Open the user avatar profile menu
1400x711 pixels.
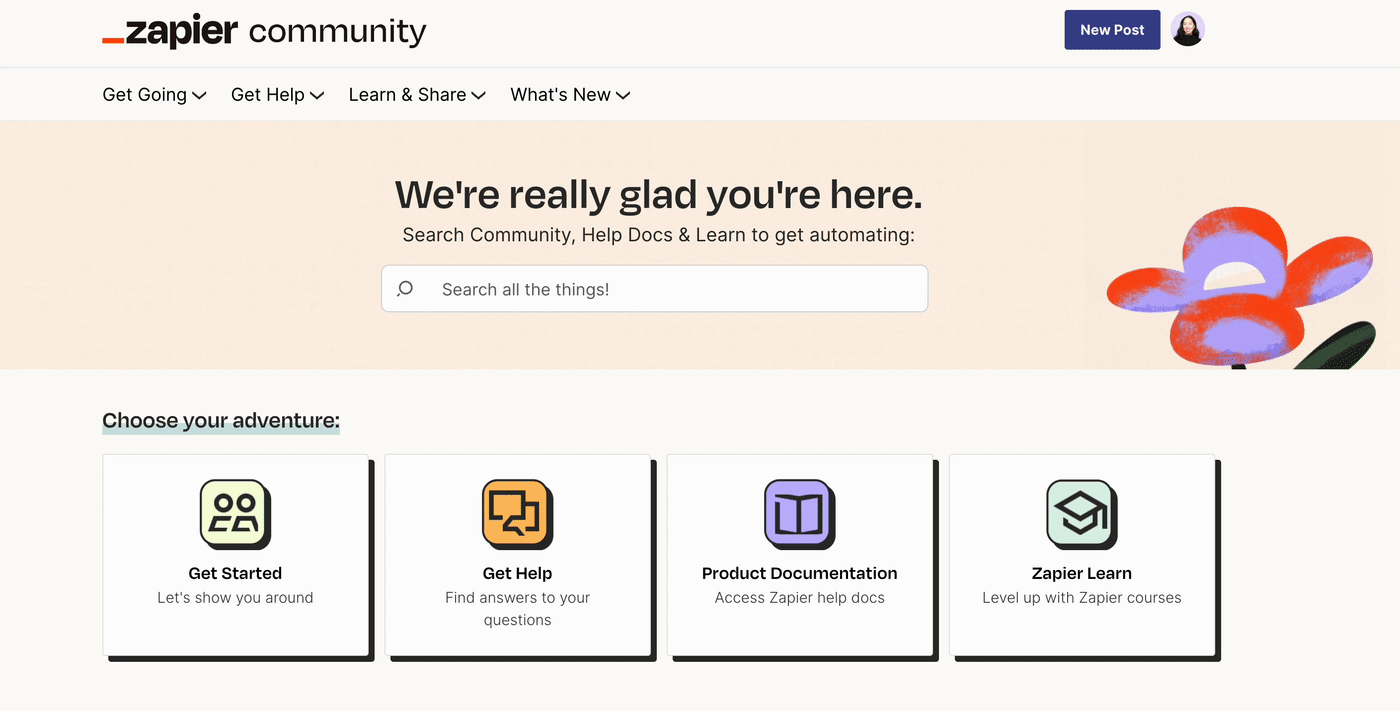(x=1188, y=30)
